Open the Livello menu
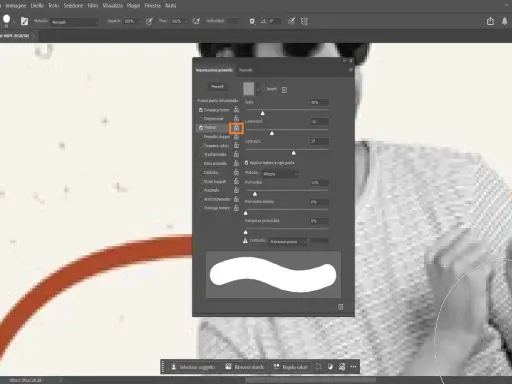 [x=37, y=6]
